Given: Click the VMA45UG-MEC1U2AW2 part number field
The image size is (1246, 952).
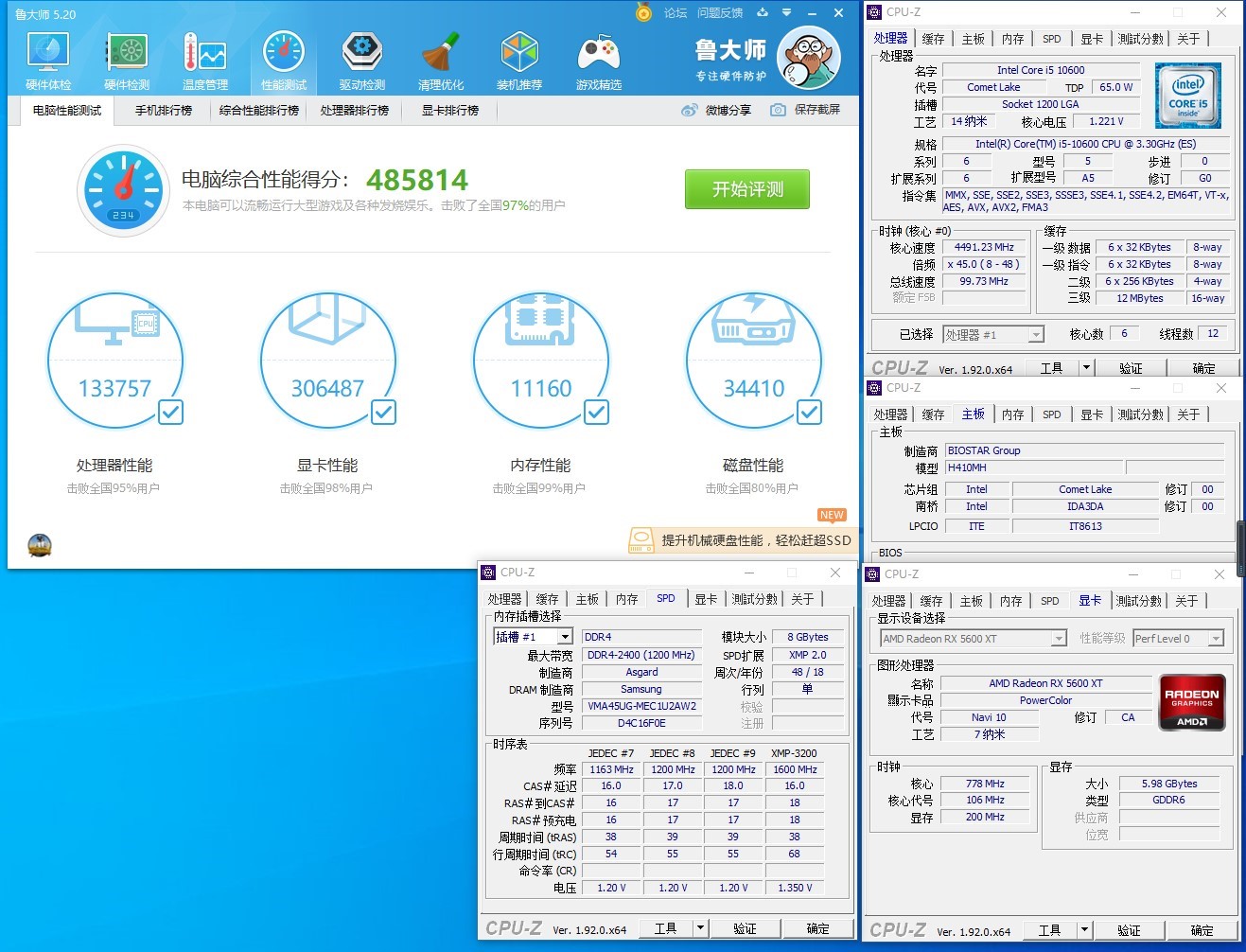Looking at the screenshot, I should [641, 706].
